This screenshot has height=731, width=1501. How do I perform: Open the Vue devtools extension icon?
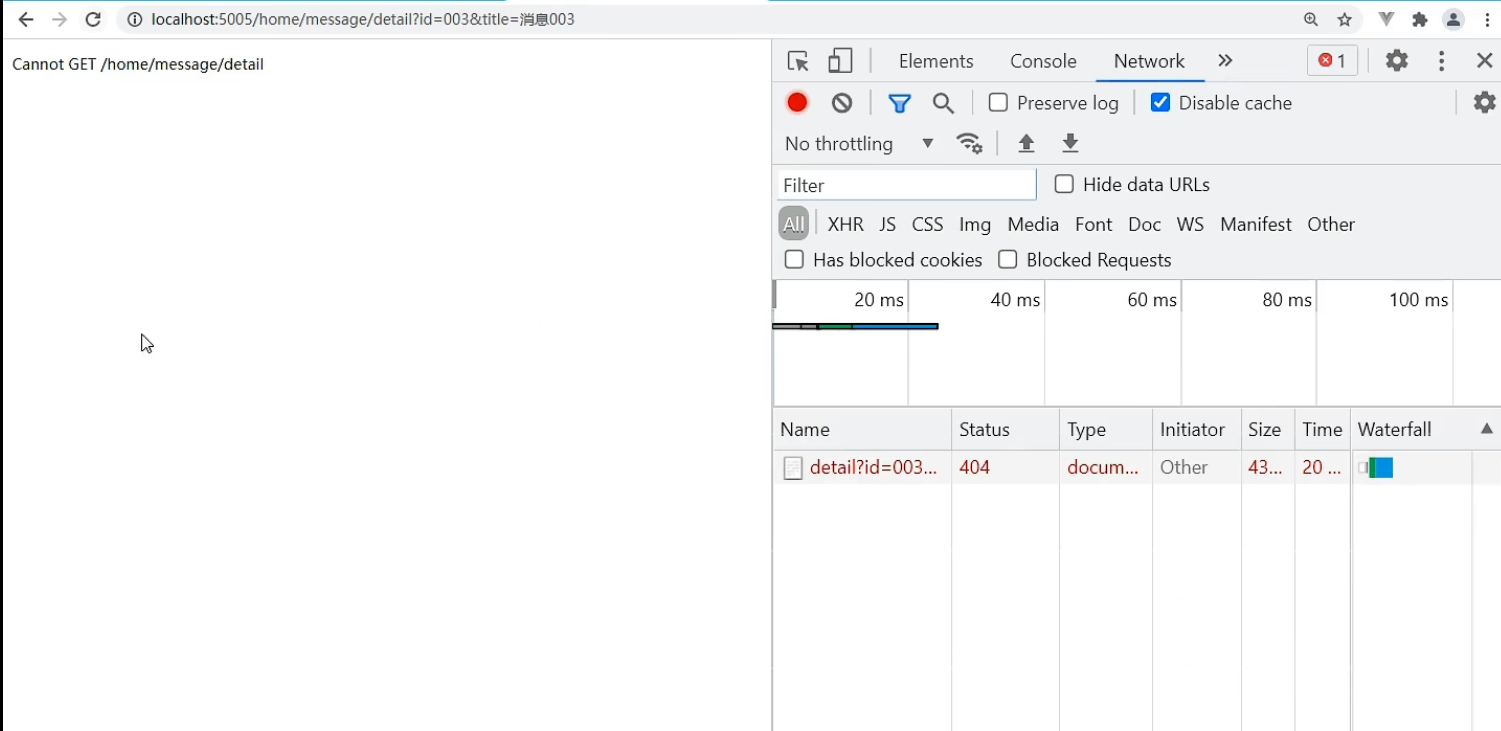[1387, 19]
